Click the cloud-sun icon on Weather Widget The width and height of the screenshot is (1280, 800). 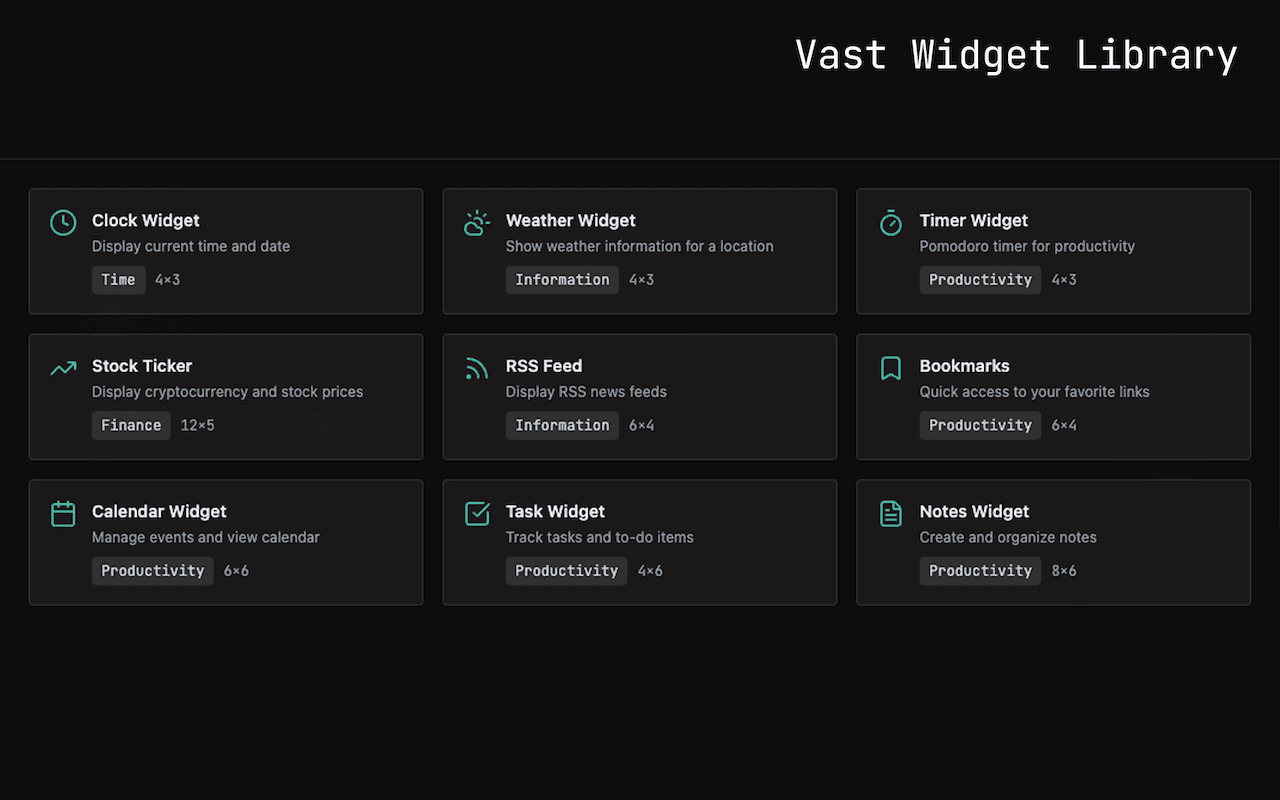[x=477, y=223]
